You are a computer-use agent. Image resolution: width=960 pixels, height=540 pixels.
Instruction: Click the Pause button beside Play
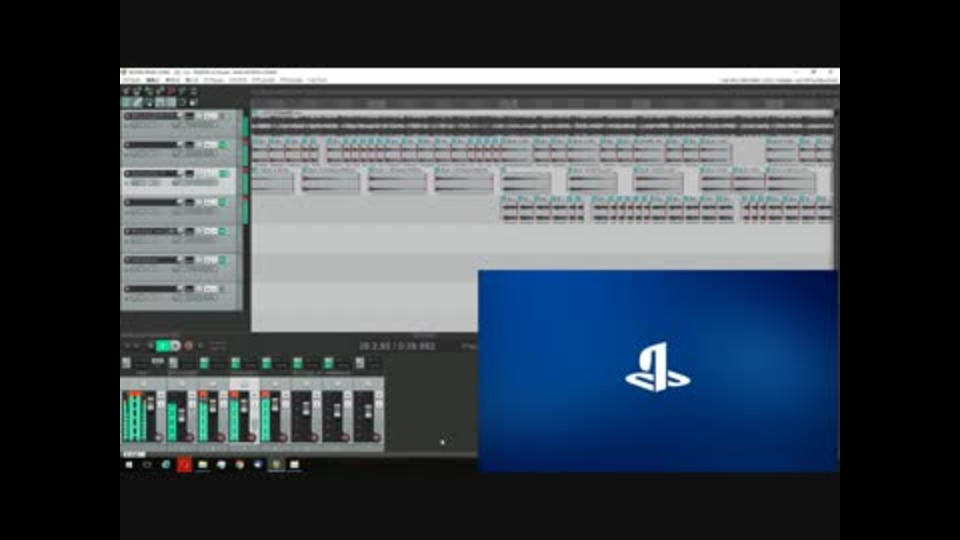tap(176, 346)
